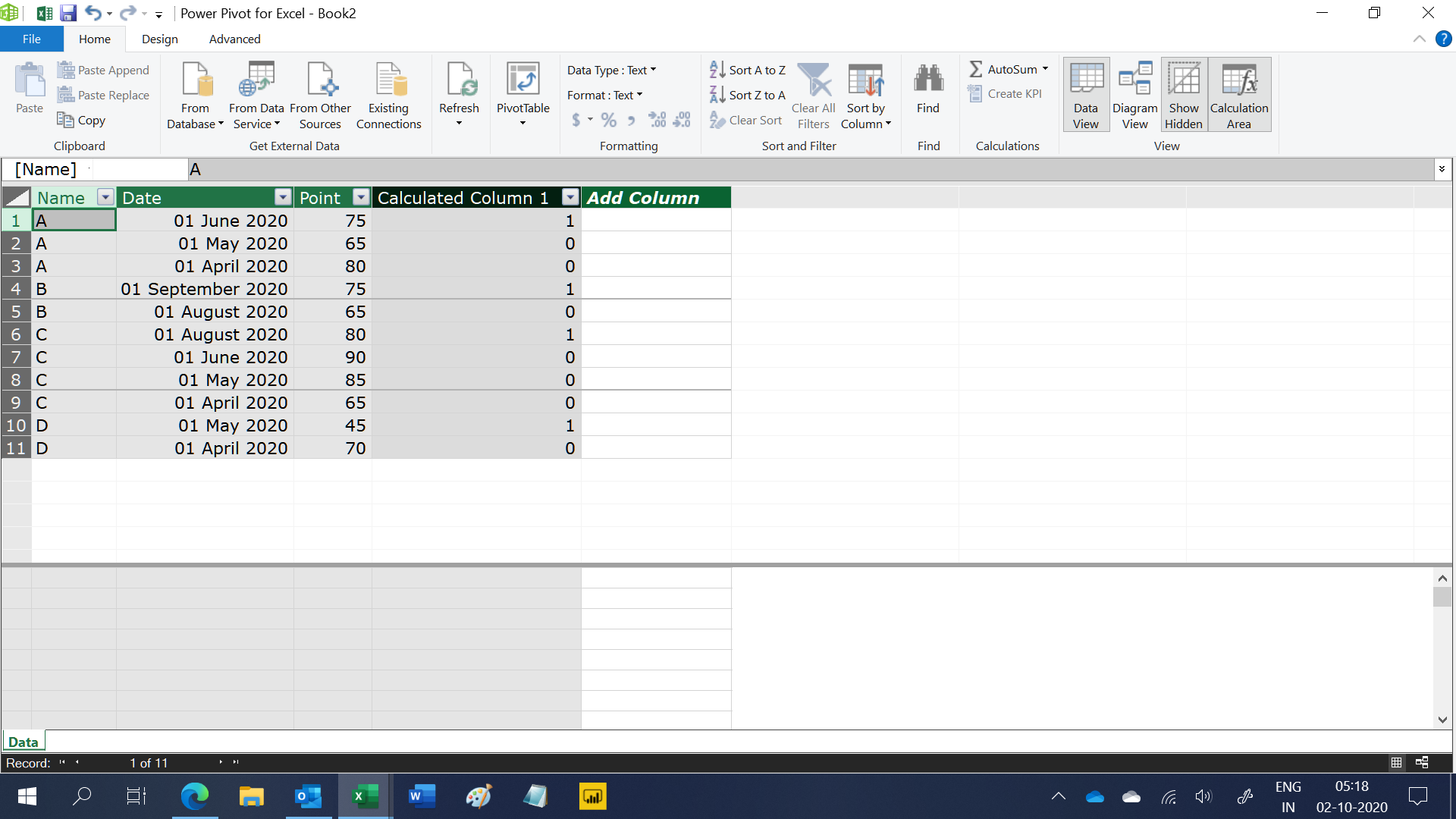Open the Name column filter dropdown
Image resolution: width=1456 pixels, height=819 pixels.
click(105, 198)
